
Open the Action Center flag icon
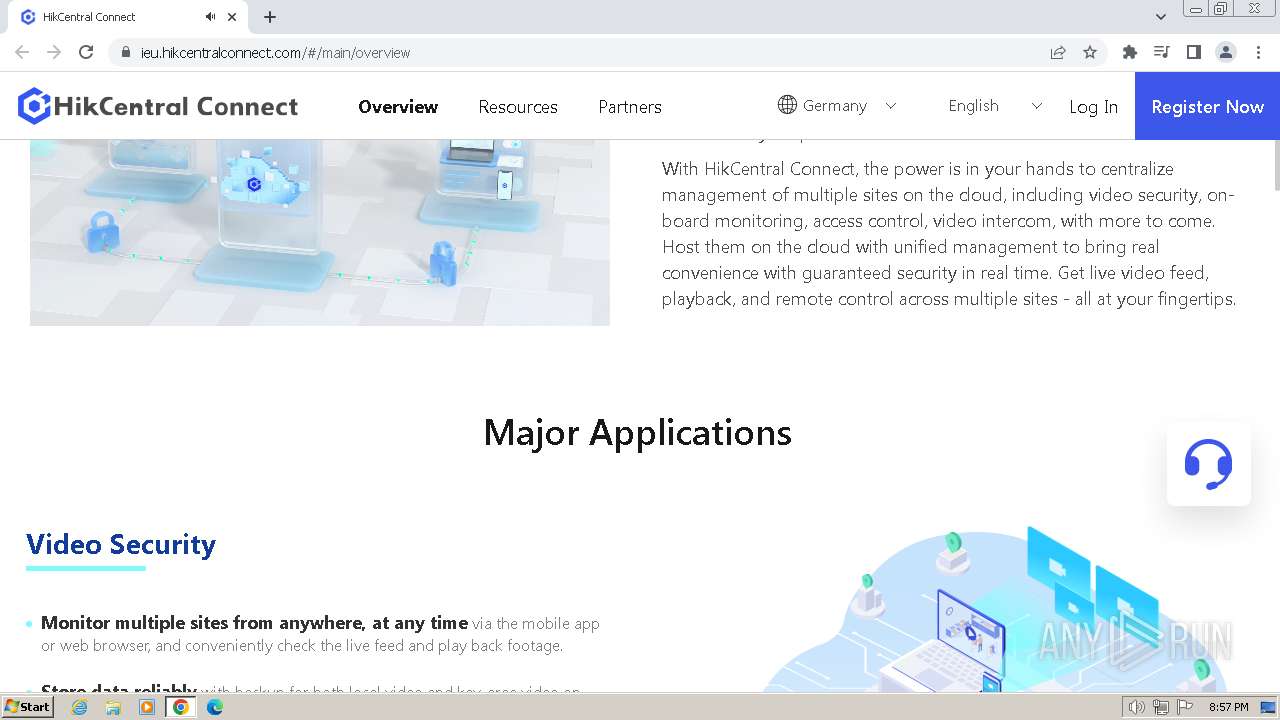pos(1185,707)
